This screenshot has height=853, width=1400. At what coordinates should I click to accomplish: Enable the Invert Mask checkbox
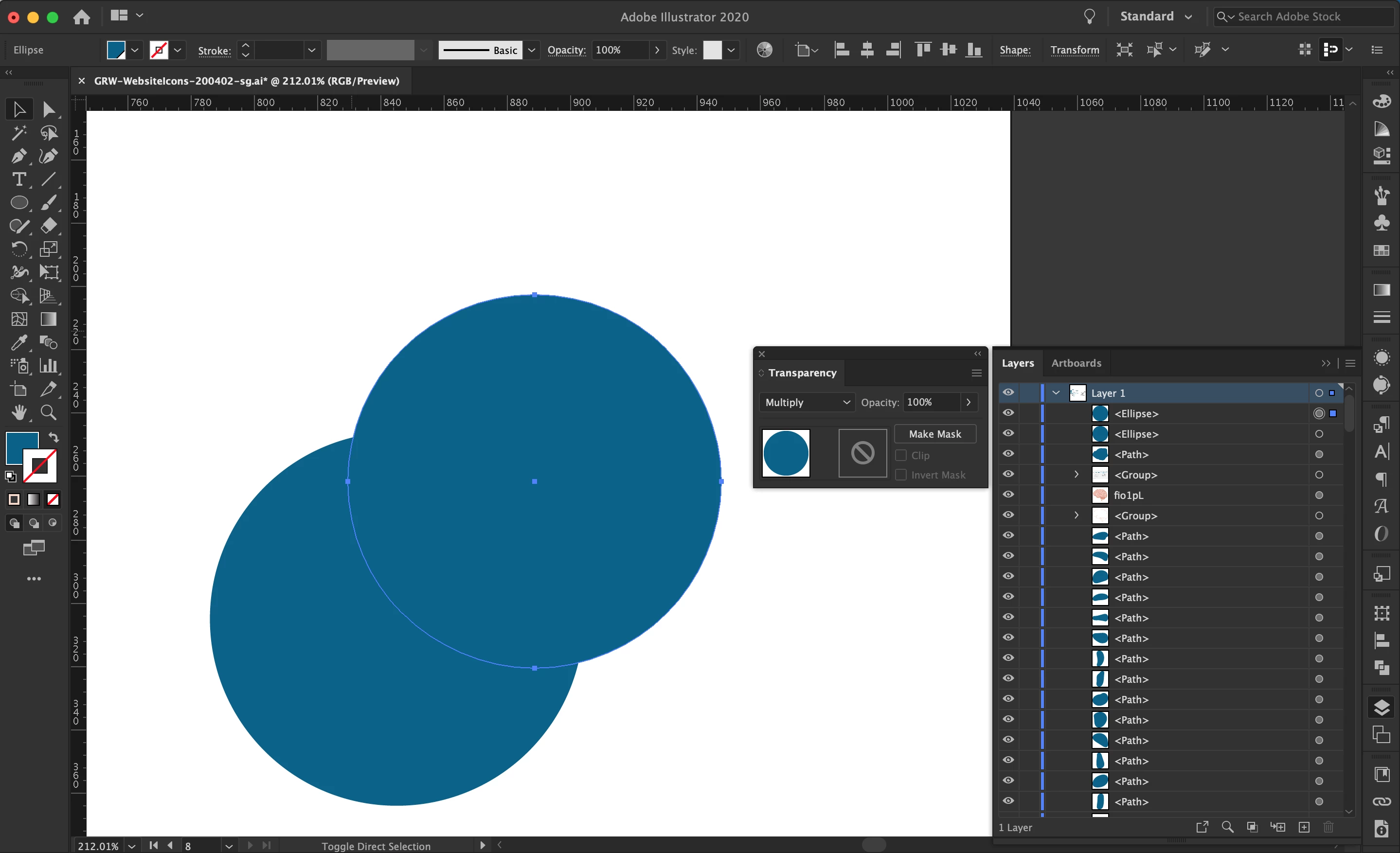(x=900, y=475)
